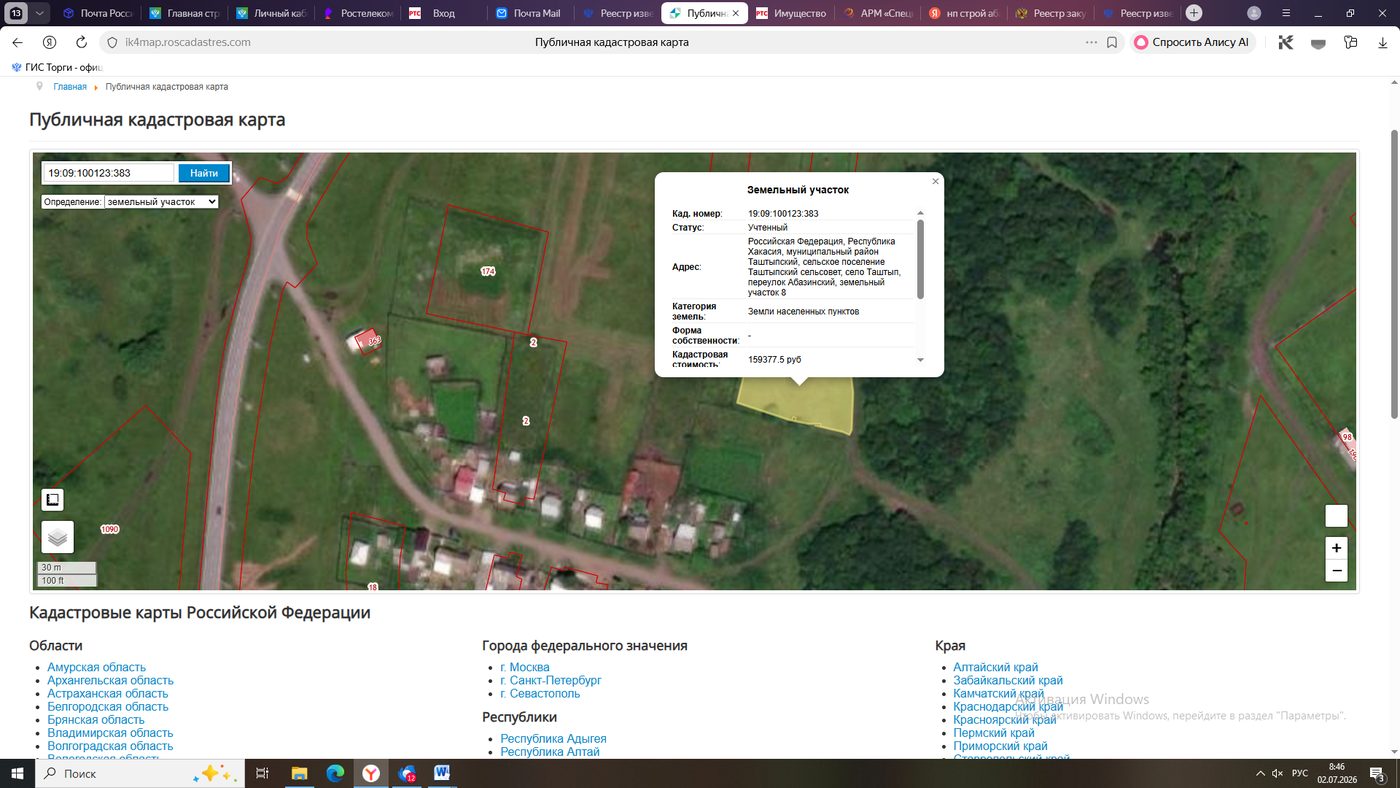Click the cadastral number search field
Screen dimensions: 1400x788
(x=109, y=173)
